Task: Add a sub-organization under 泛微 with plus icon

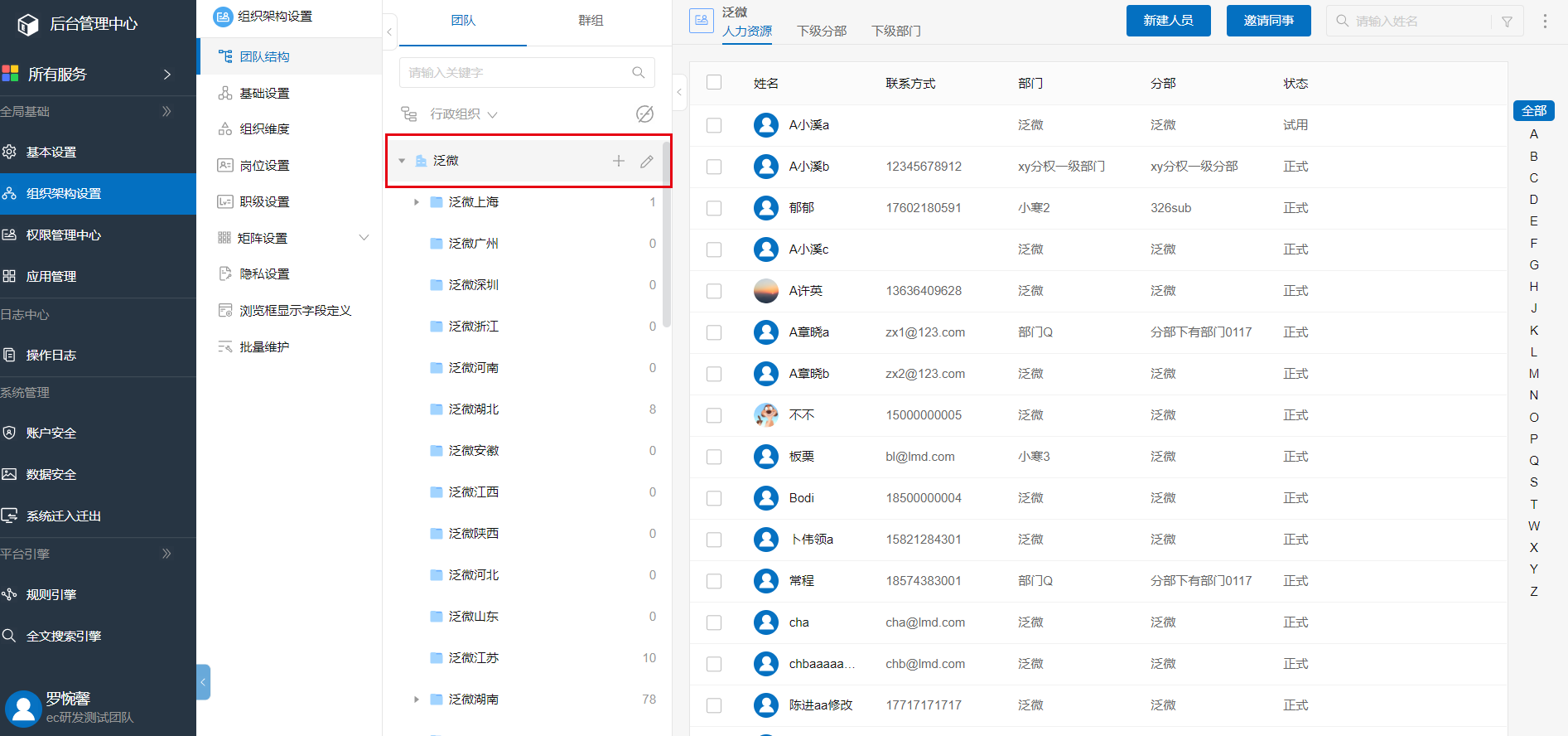Action: click(619, 161)
